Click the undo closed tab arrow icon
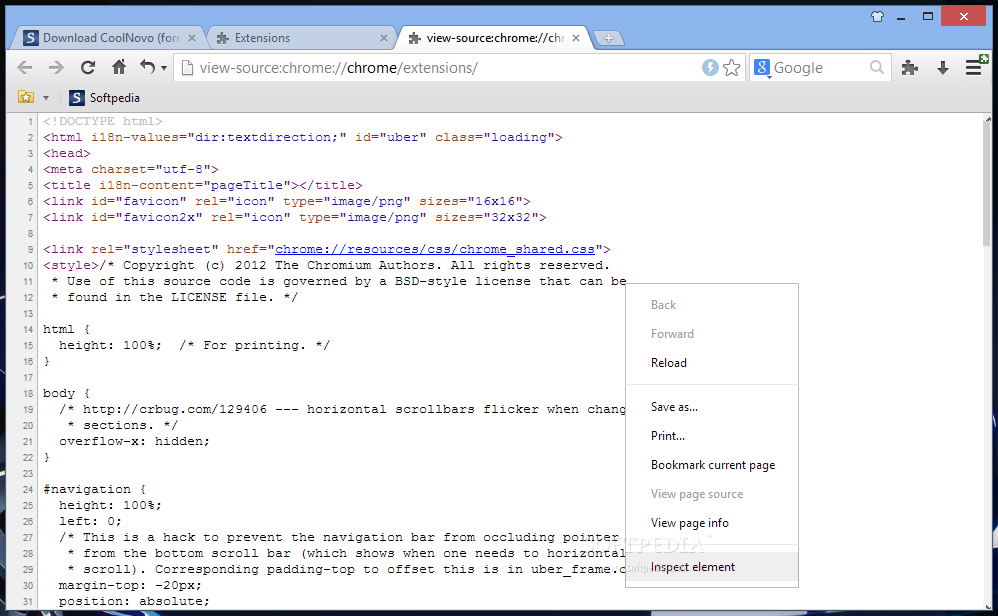998x616 pixels. (147, 67)
